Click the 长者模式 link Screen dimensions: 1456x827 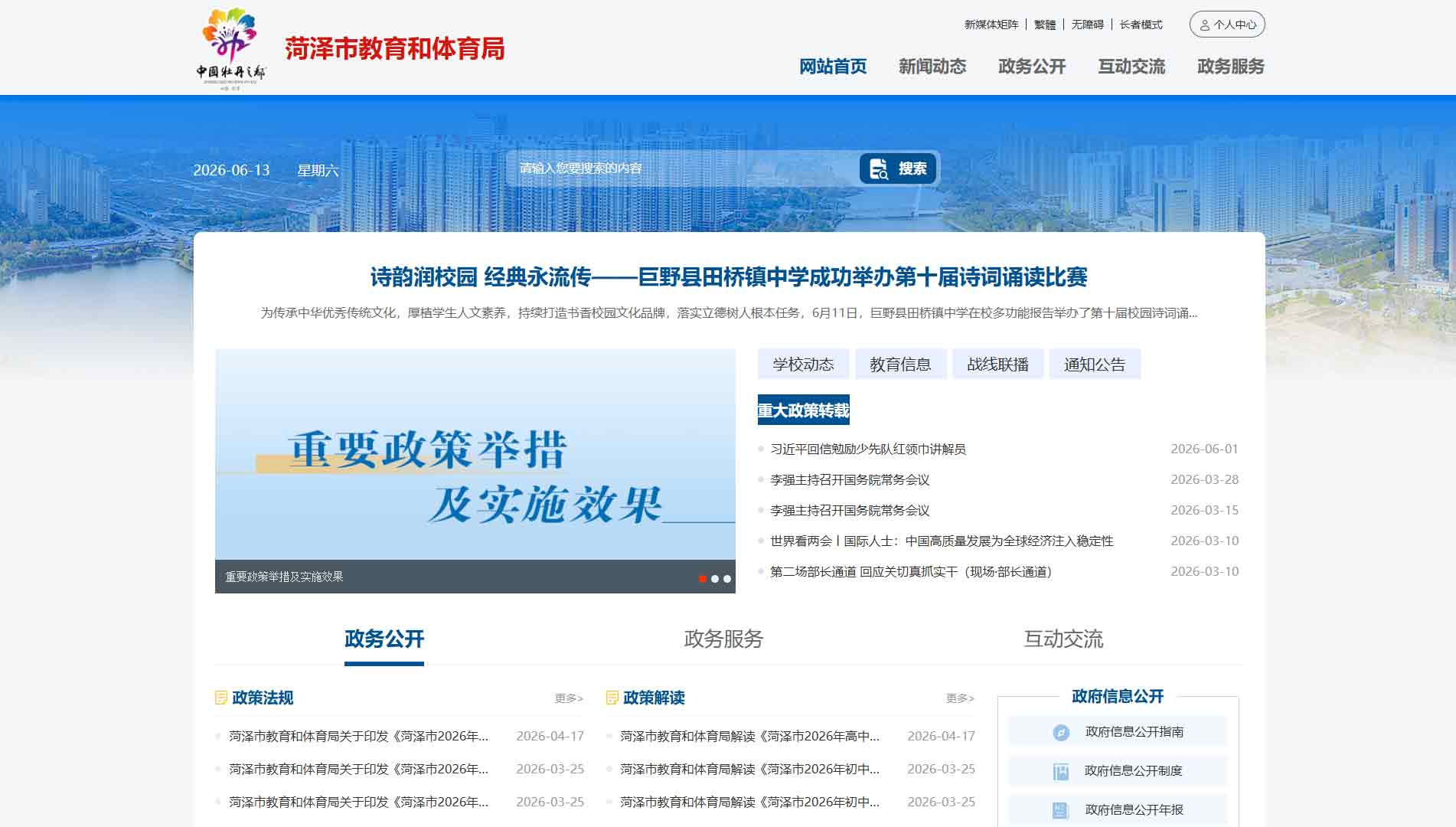pos(1141,25)
